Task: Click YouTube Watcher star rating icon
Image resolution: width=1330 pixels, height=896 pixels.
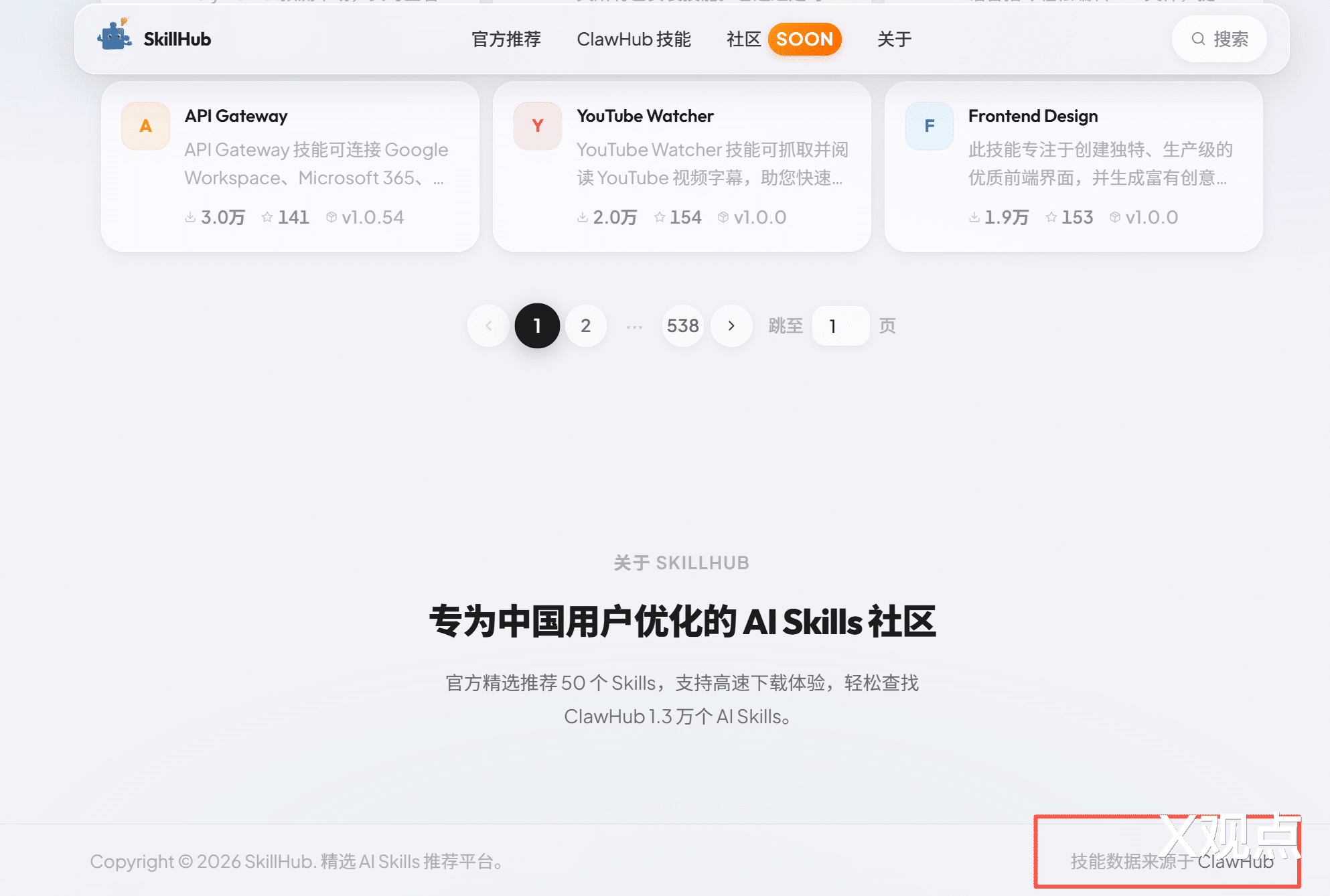Action: click(660, 217)
